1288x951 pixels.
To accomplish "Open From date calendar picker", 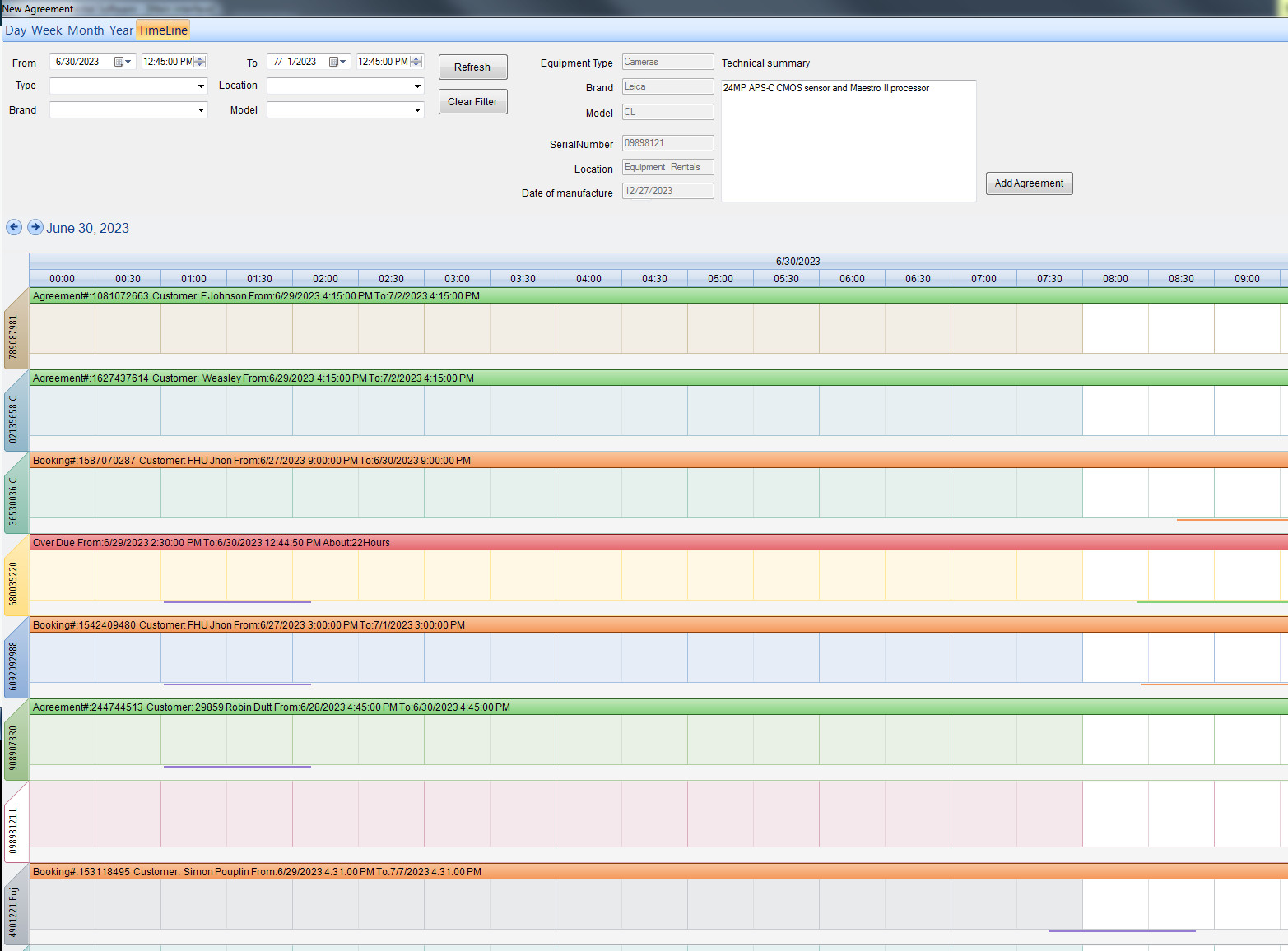I will pyautogui.click(x=123, y=62).
